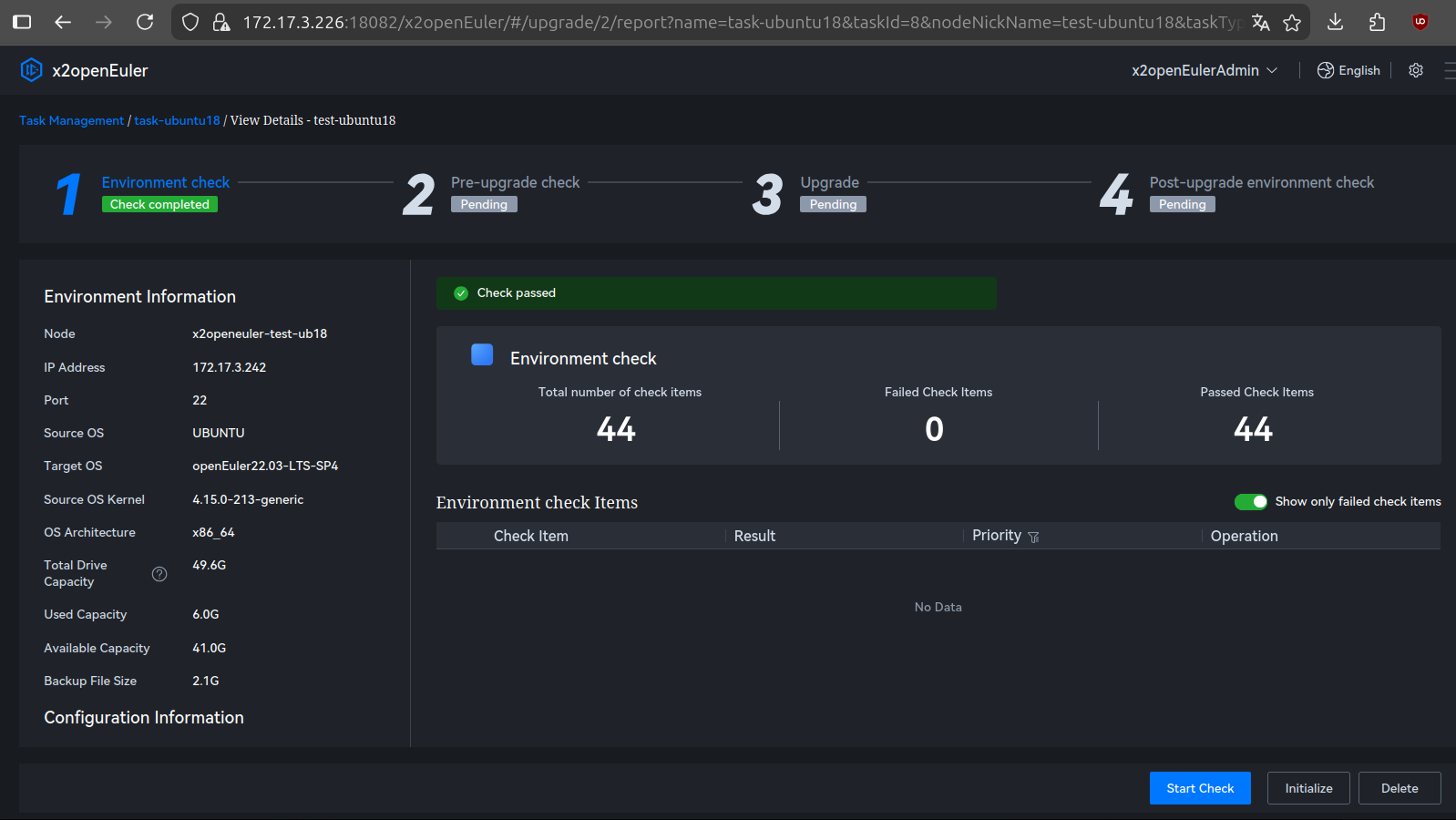Image resolution: width=1456 pixels, height=820 pixels.
Task: Open the Task Management breadcrumb link
Action: click(71, 120)
